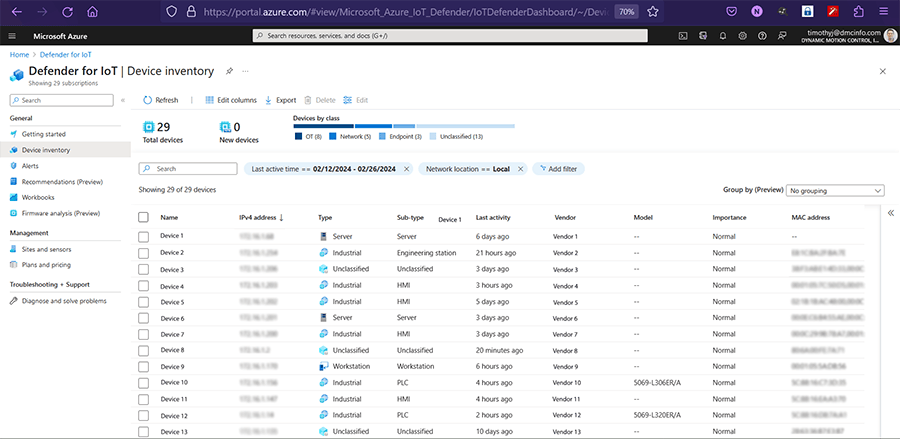The height and width of the screenshot is (439, 900).
Task: Tick the checkbox for Device 4
Action: pyautogui.click(x=143, y=286)
